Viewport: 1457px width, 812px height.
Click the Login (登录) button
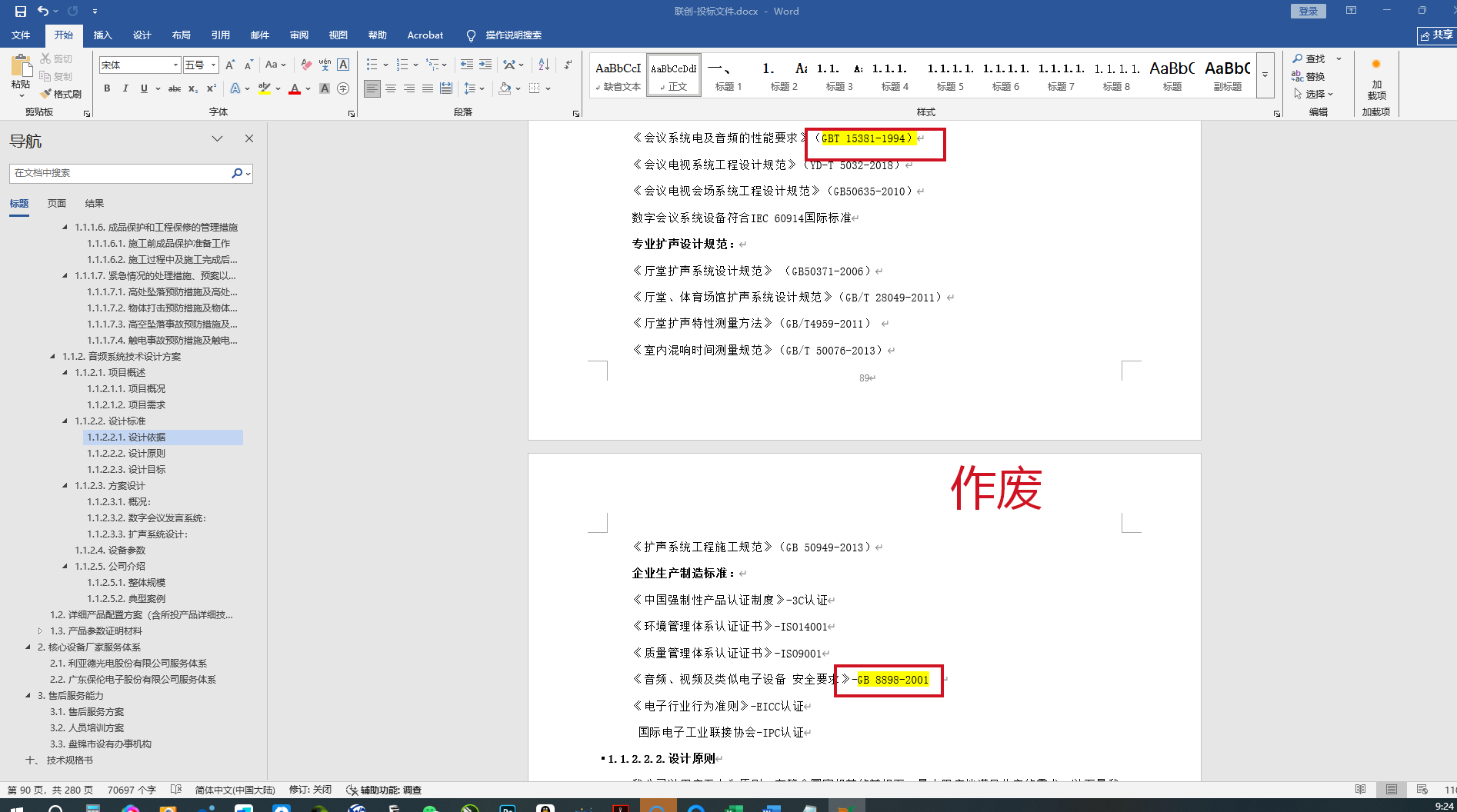tap(1308, 12)
